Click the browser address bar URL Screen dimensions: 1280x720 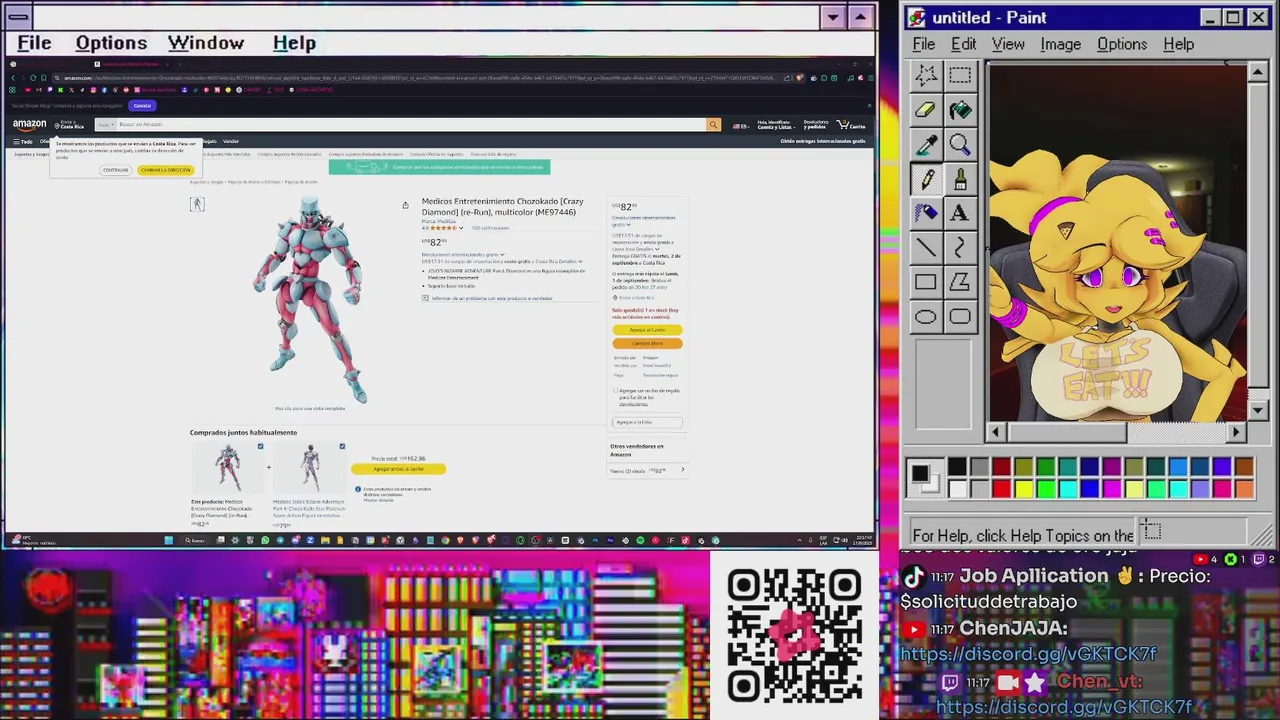point(420,77)
